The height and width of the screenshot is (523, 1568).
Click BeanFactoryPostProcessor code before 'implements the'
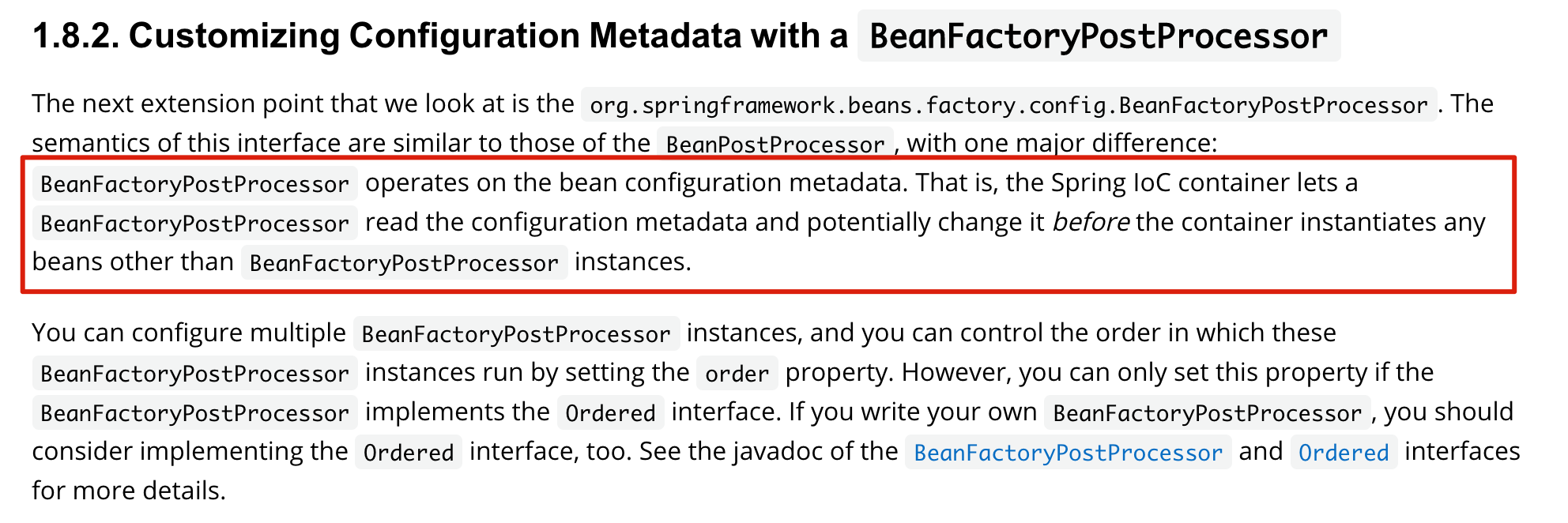[194, 413]
